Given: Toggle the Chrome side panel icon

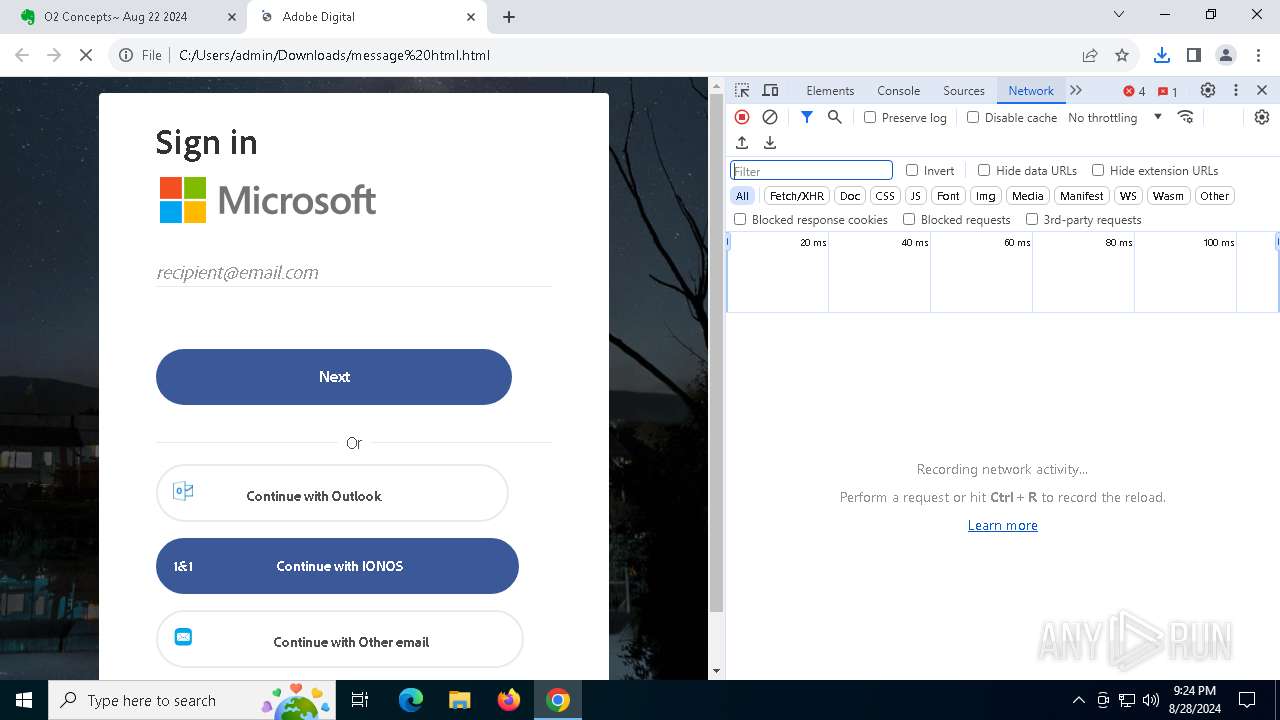Looking at the screenshot, I should (x=1194, y=55).
